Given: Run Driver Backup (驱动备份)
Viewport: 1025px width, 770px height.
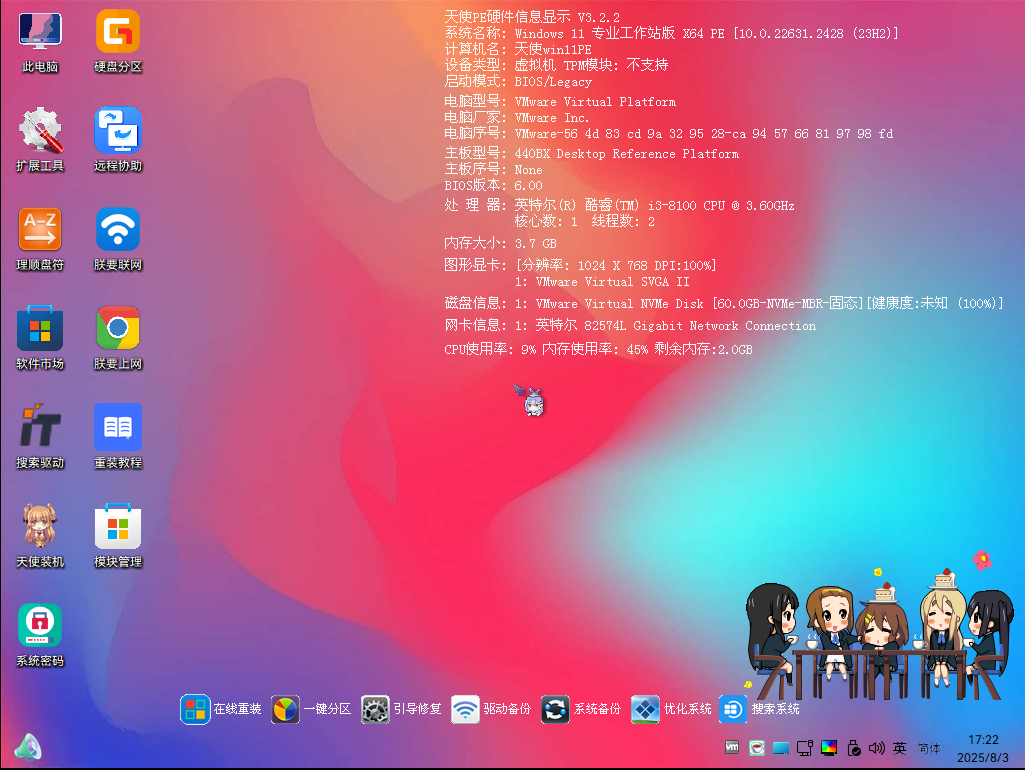Looking at the screenshot, I should tap(465, 709).
